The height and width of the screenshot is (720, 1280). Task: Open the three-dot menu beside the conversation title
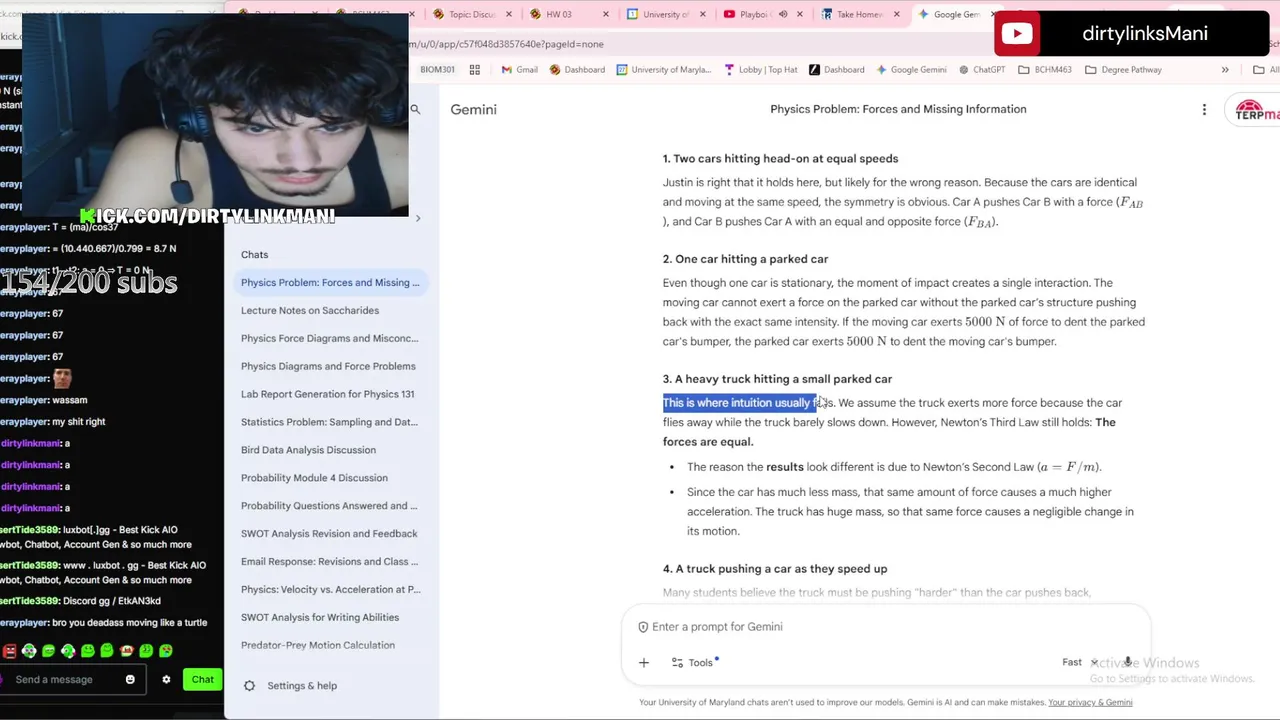1204,109
